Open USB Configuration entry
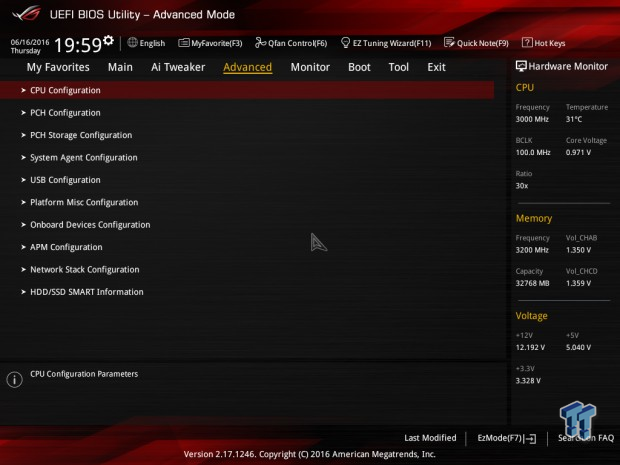The height and width of the screenshot is (465, 620). click(65, 180)
